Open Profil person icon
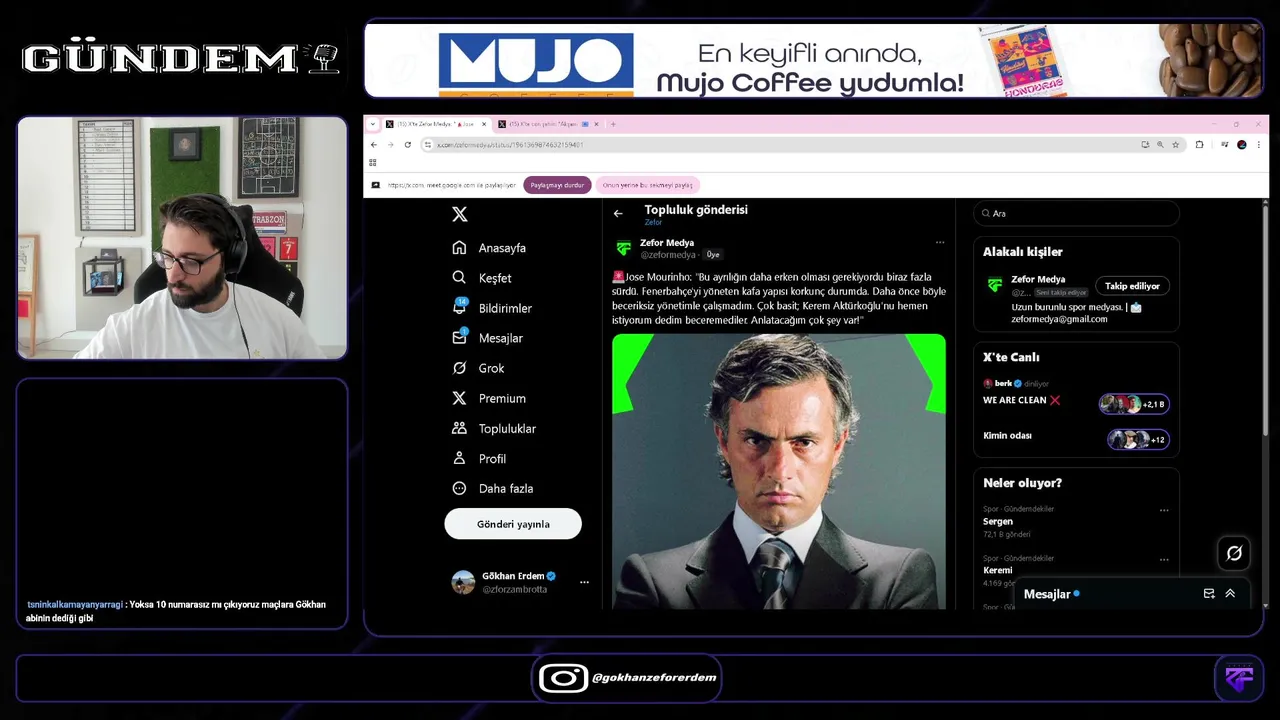Screen dimensions: 1280x720 459,458
